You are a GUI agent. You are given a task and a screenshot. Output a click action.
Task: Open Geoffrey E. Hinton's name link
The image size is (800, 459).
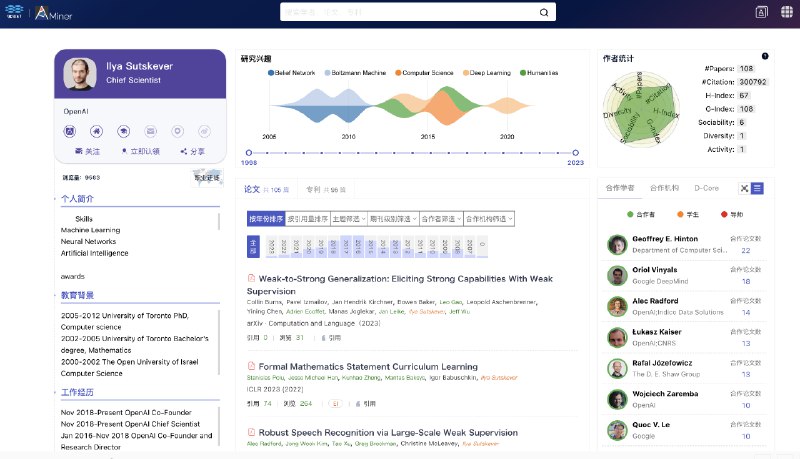pos(665,239)
